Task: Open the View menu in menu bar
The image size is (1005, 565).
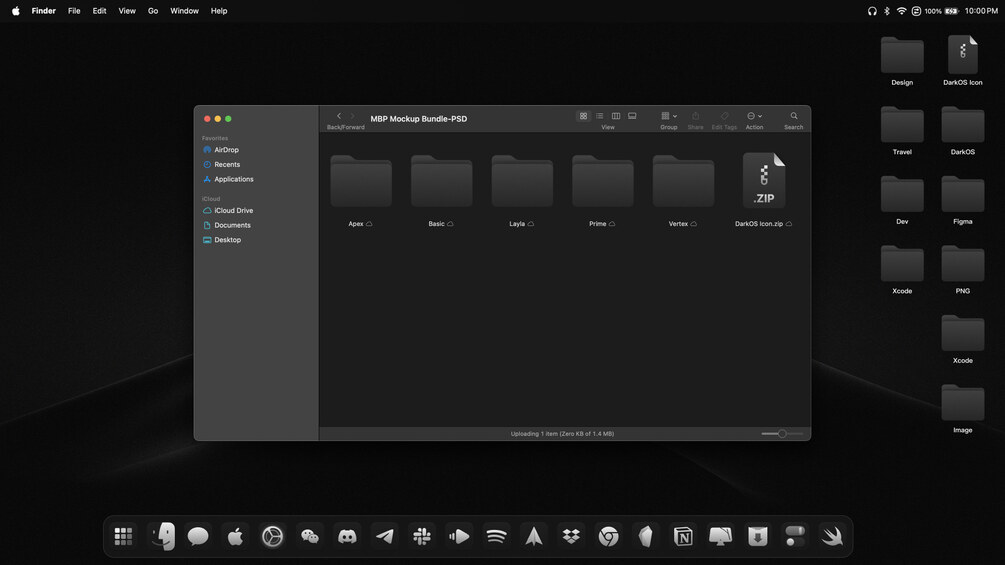Action: coord(127,11)
